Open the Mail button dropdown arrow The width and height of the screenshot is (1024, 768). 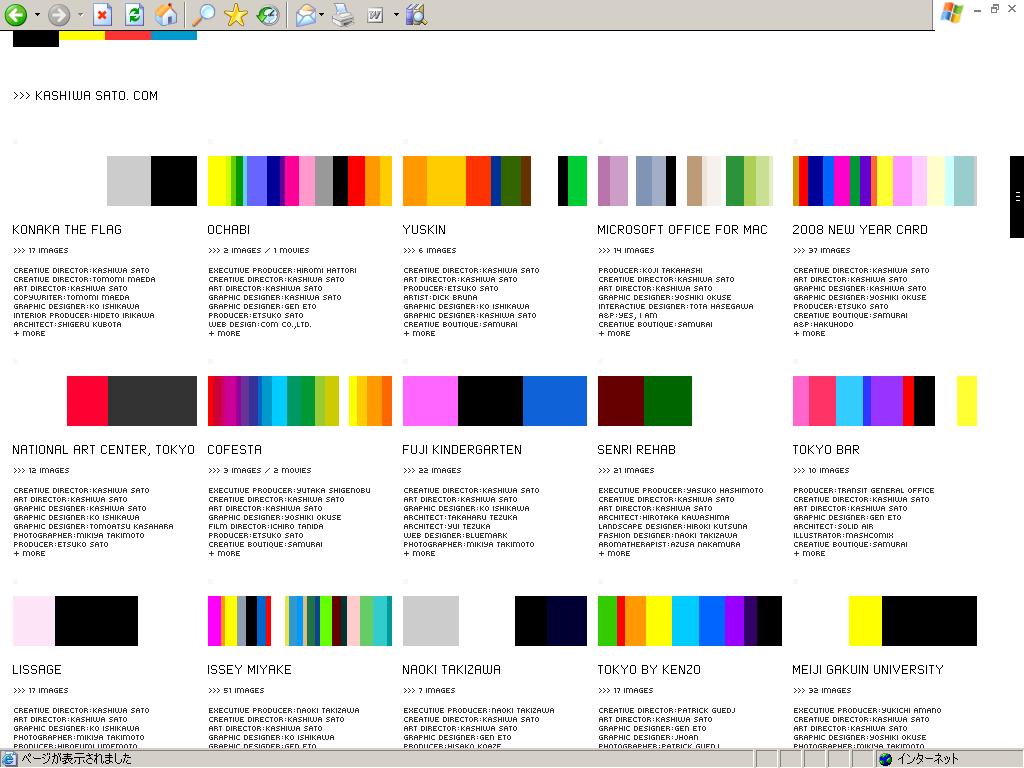pyautogui.click(x=321, y=14)
